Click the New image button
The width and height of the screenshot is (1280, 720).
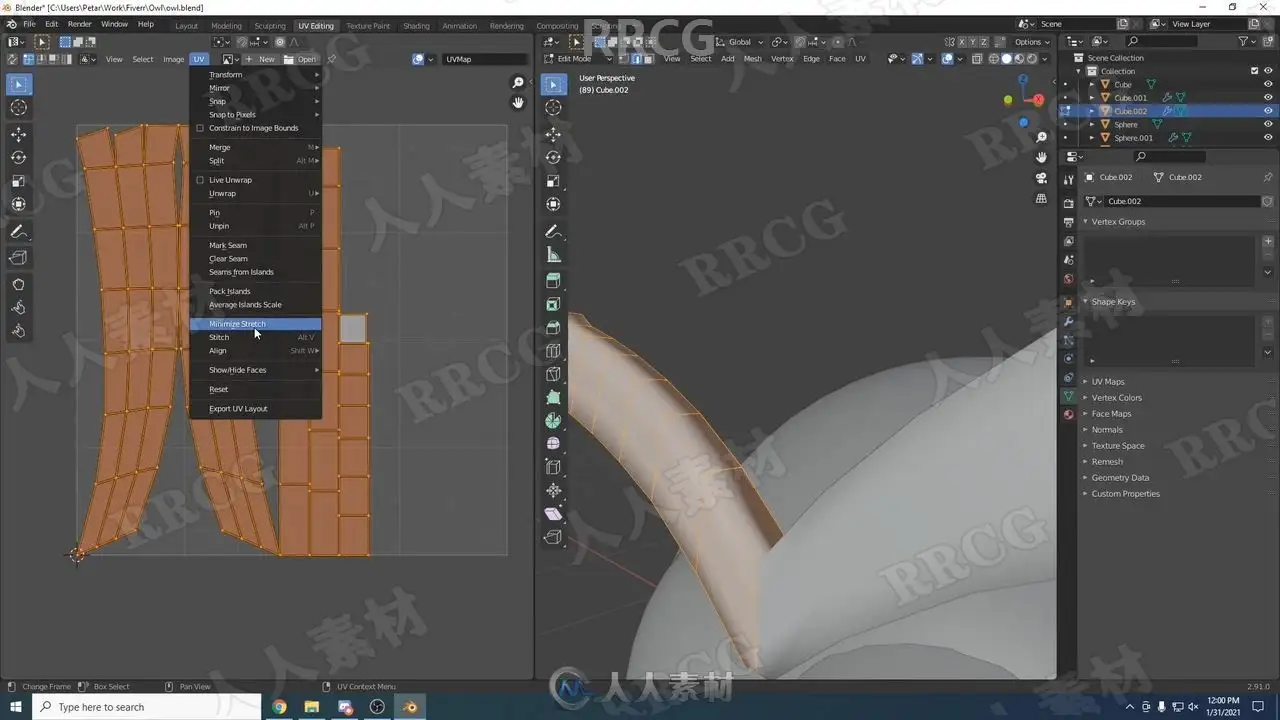261,59
